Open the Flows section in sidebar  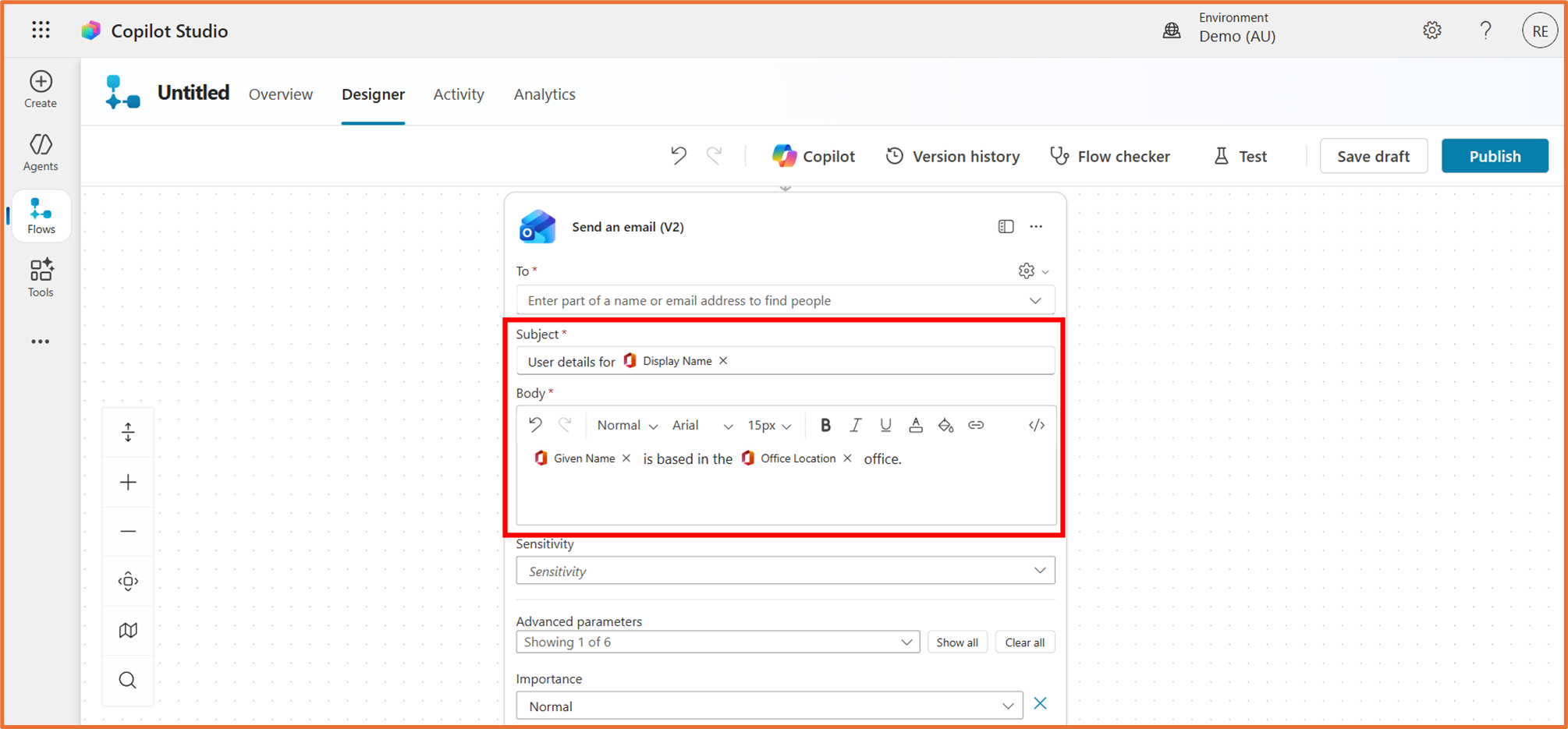pyautogui.click(x=41, y=216)
